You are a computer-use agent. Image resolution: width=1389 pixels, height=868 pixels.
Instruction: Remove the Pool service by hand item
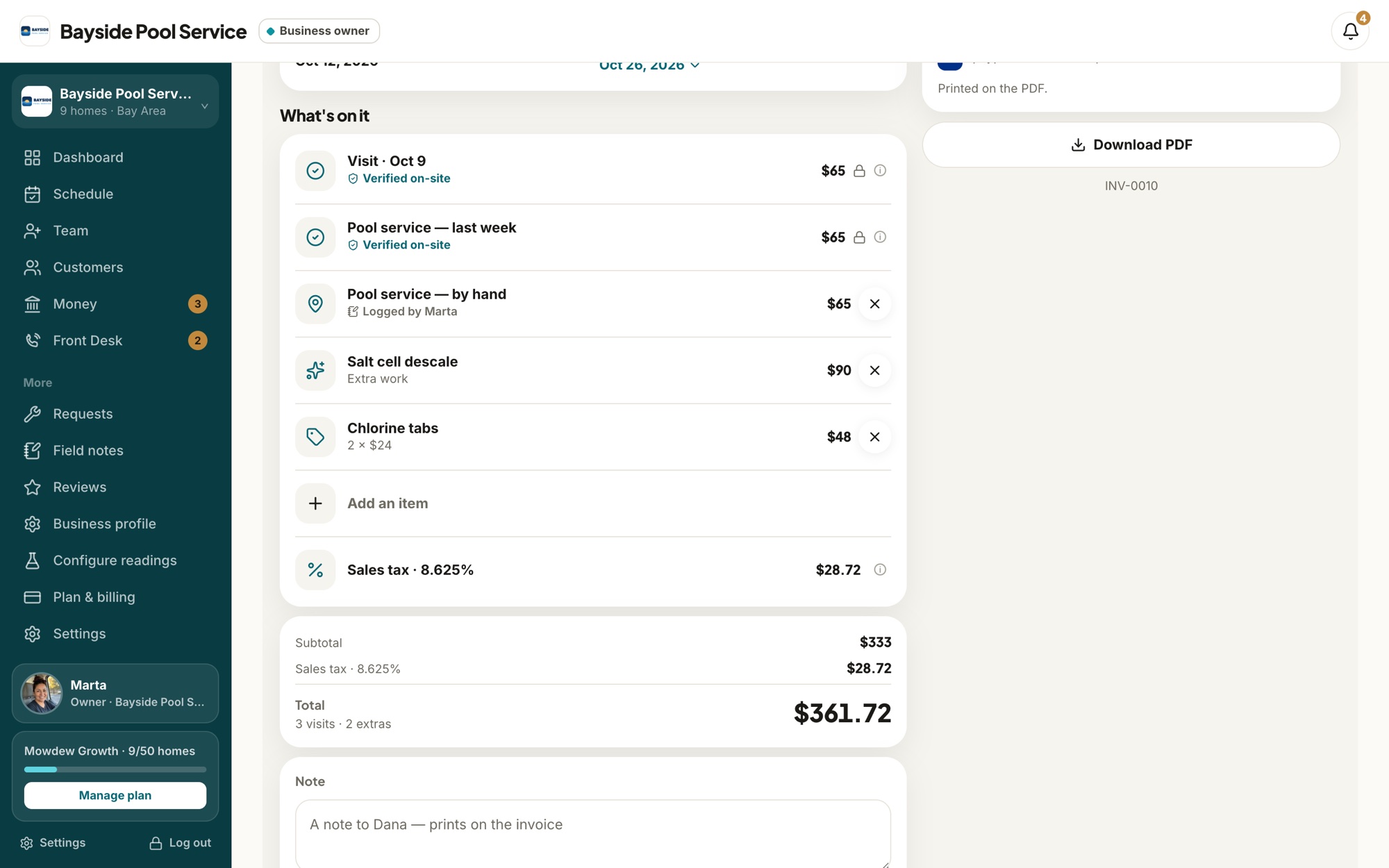point(874,304)
